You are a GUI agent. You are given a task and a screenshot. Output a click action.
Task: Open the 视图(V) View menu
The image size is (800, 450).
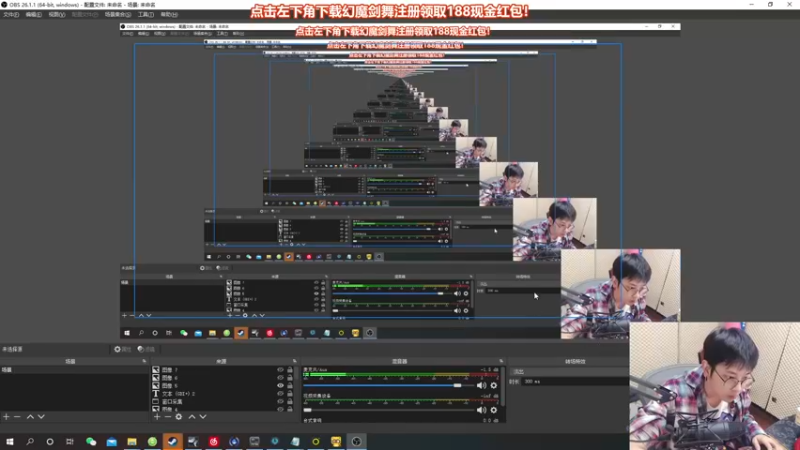56,14
